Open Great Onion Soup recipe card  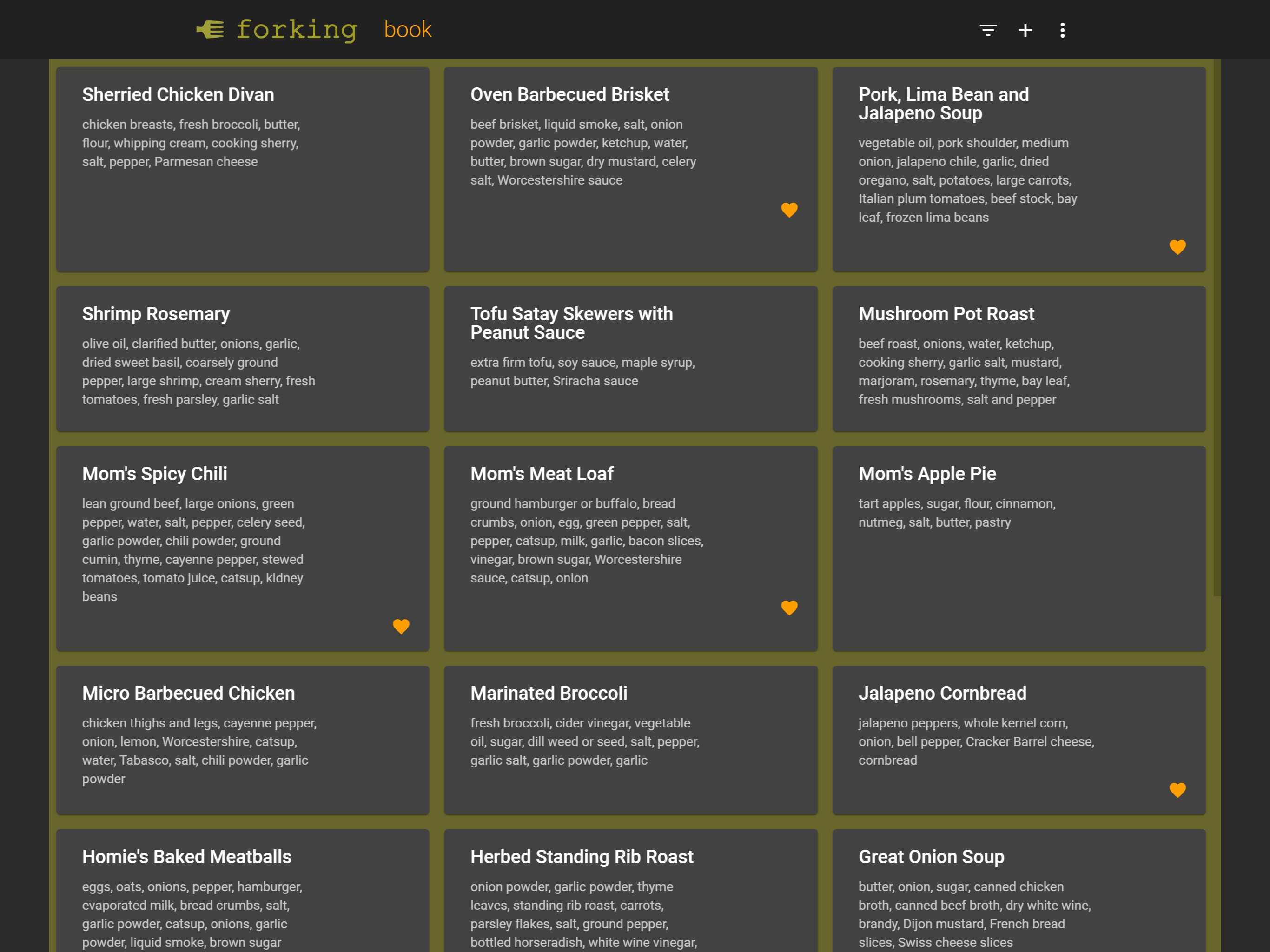coord(931,857)
